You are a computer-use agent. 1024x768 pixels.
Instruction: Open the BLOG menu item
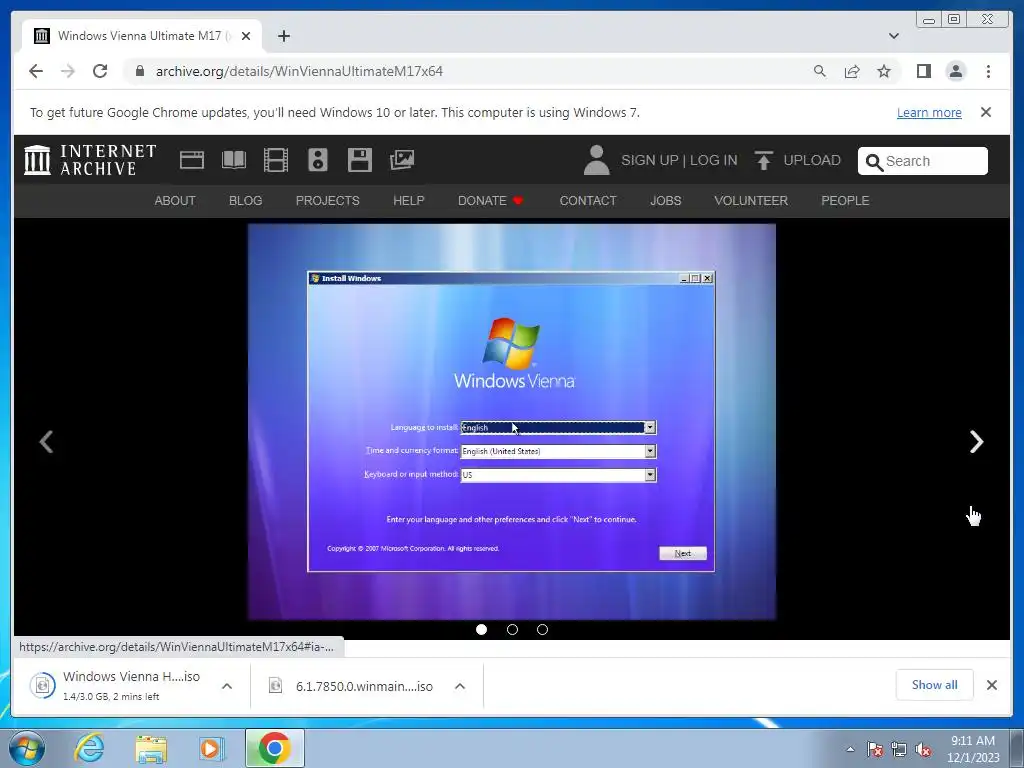(246, 200)
